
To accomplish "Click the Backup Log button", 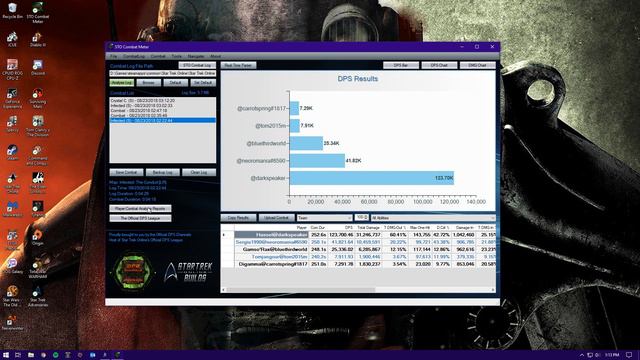I will click(162, 172).
